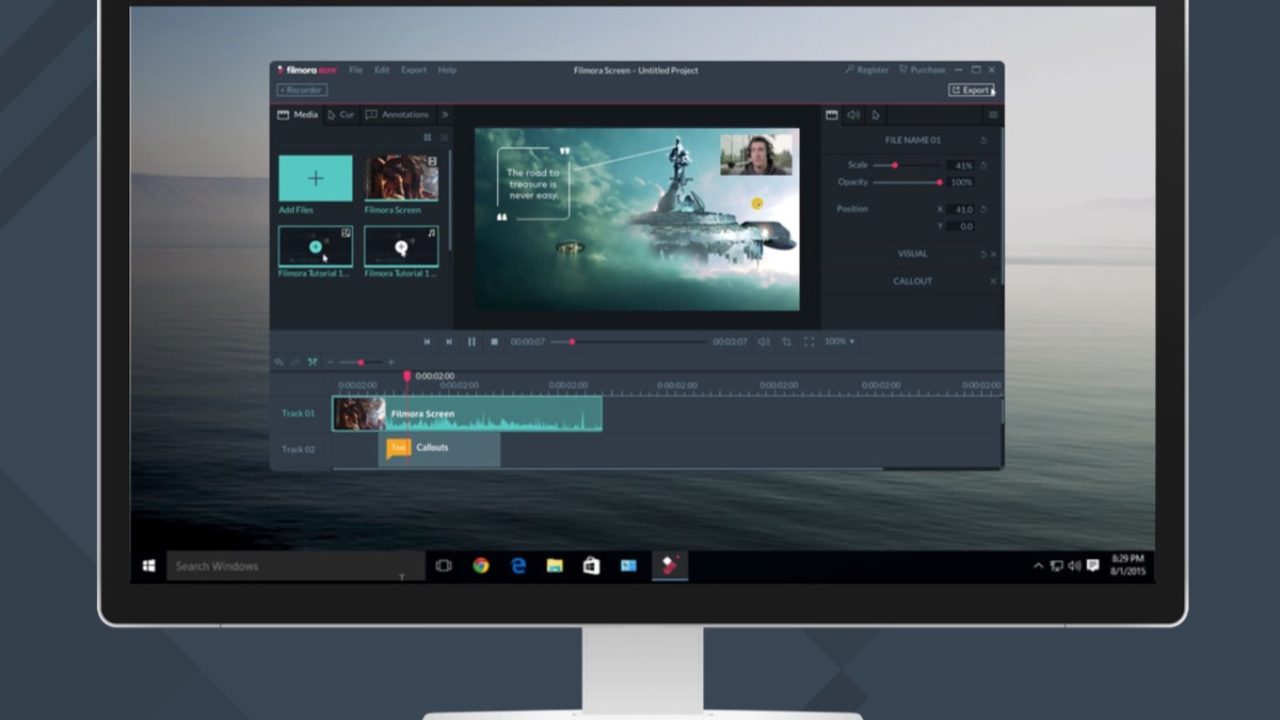Switch media library to grid view
The image size is (1280, 720).
coord(428,137)
